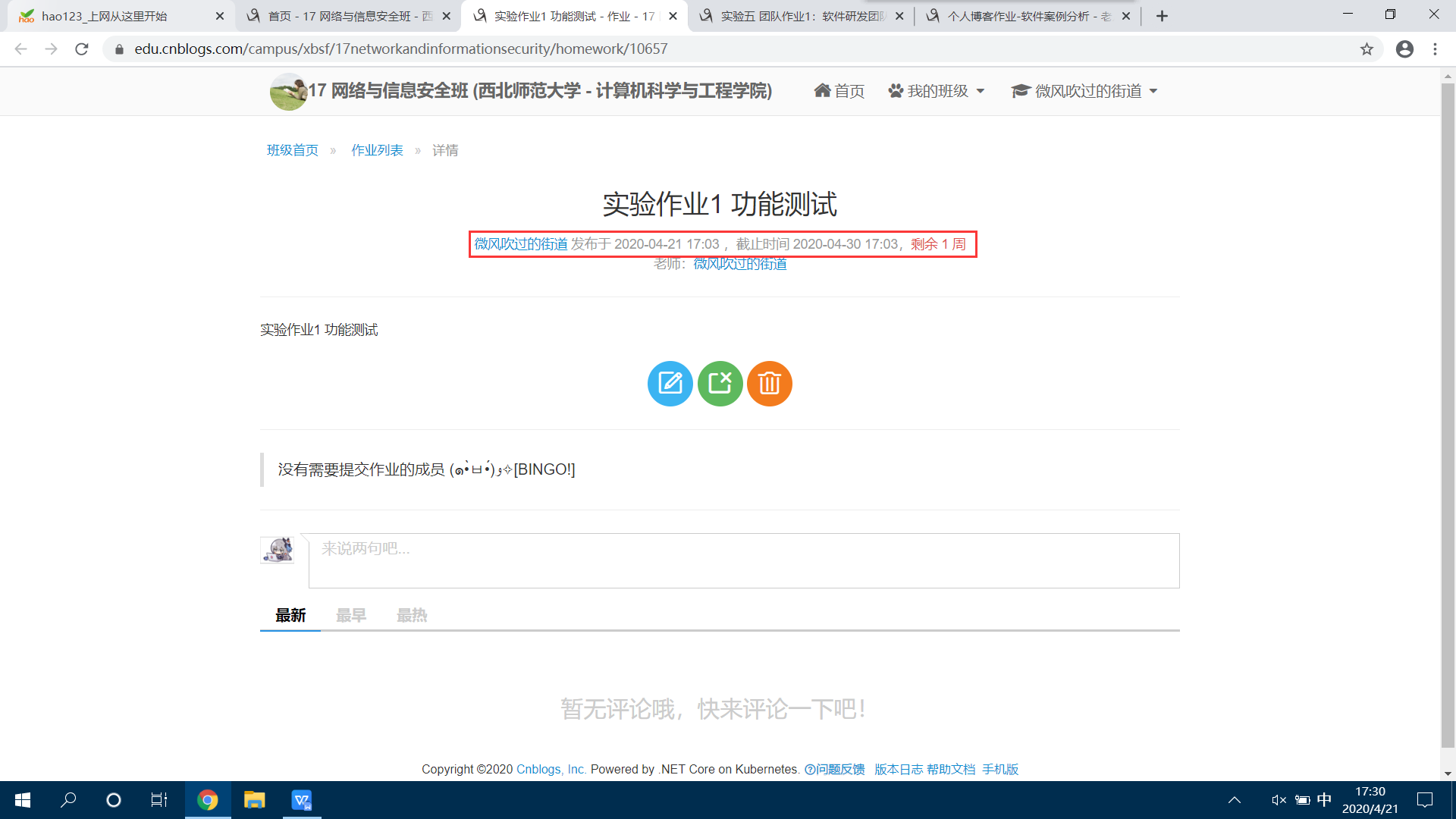Viewport: 1456px width, 819px height.
Task: Click the orange trash delete icon
Action: pos(769,383)
